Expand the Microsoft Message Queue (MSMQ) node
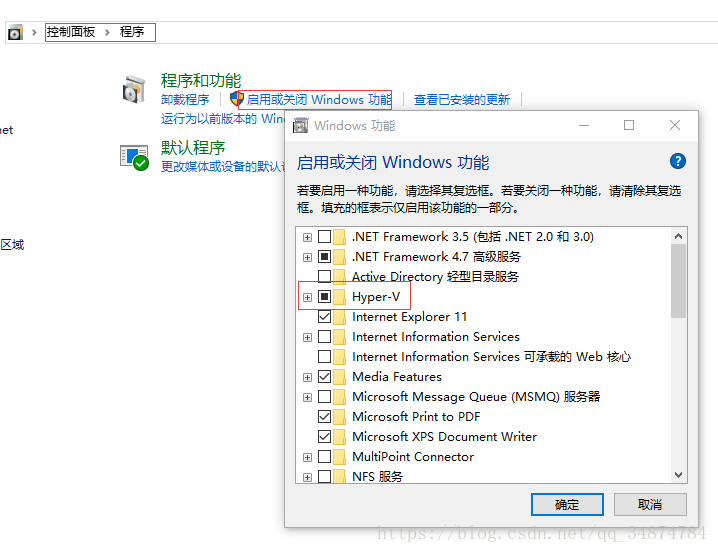Viewport: 718px width, 553px height. [307, 397]
